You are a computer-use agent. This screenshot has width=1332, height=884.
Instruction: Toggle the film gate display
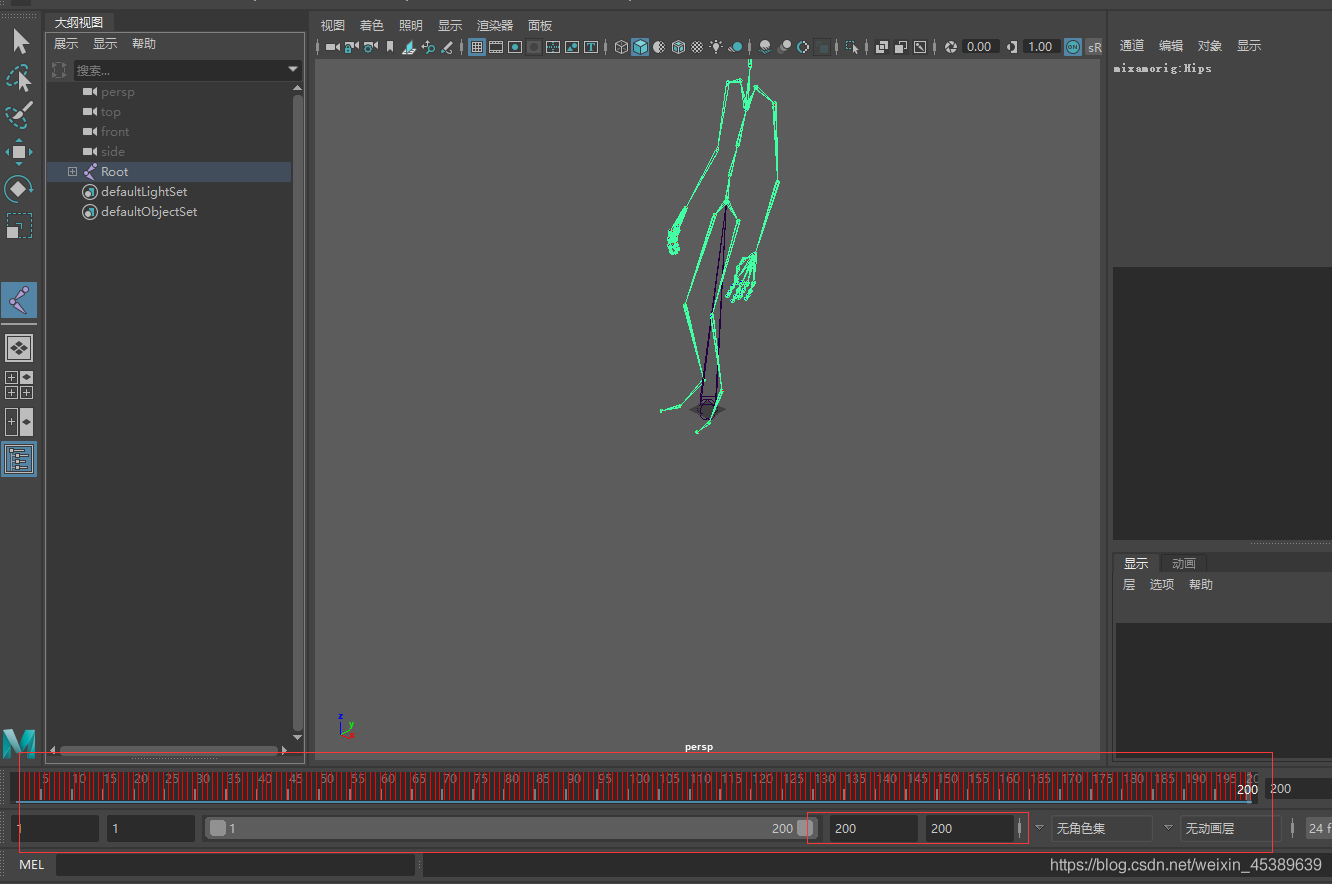(496, 47)
